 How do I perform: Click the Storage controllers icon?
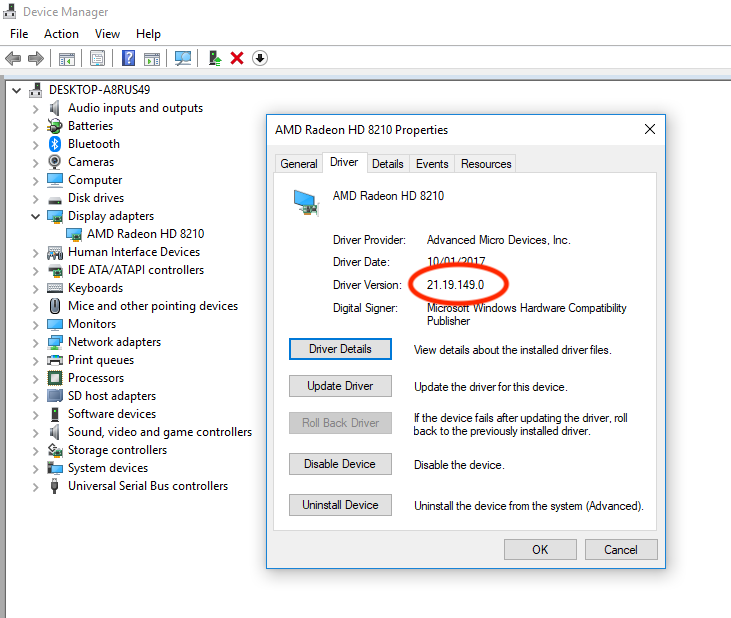coord(55,450)
